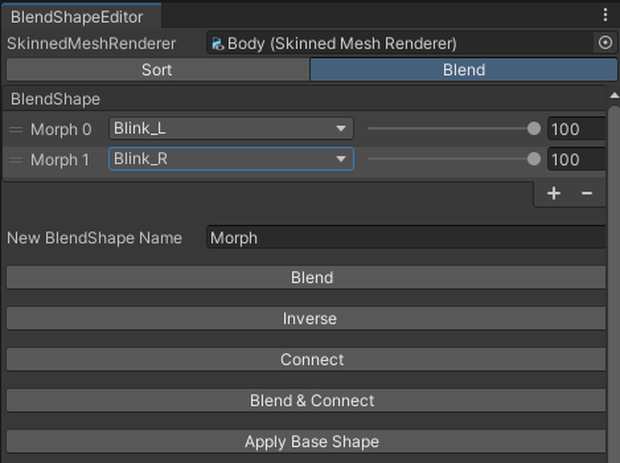Click the Apply Base Shape button

point(306,441)
